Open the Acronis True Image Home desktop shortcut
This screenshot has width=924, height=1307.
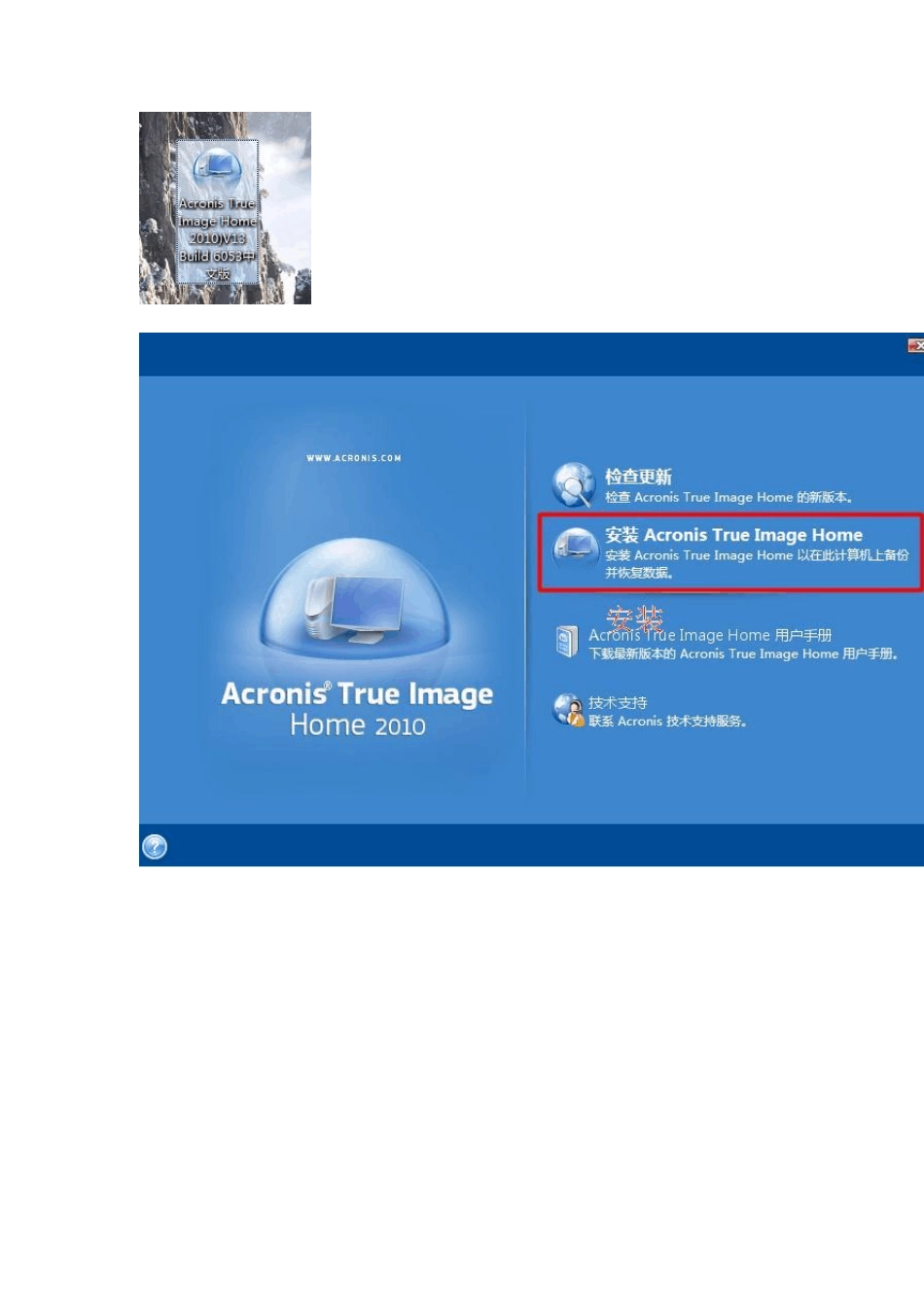click(217, 212)
